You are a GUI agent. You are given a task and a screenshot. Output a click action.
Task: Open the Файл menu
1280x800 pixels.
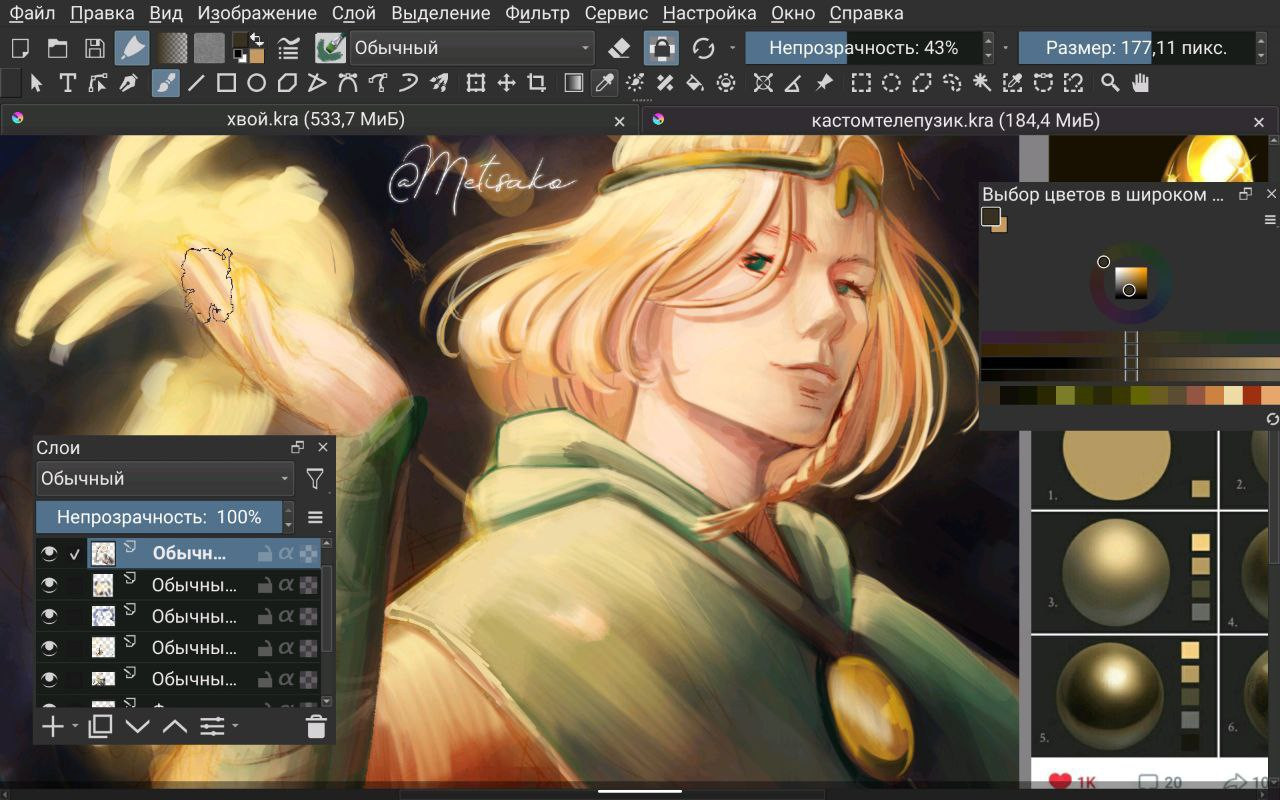[32, 13]
